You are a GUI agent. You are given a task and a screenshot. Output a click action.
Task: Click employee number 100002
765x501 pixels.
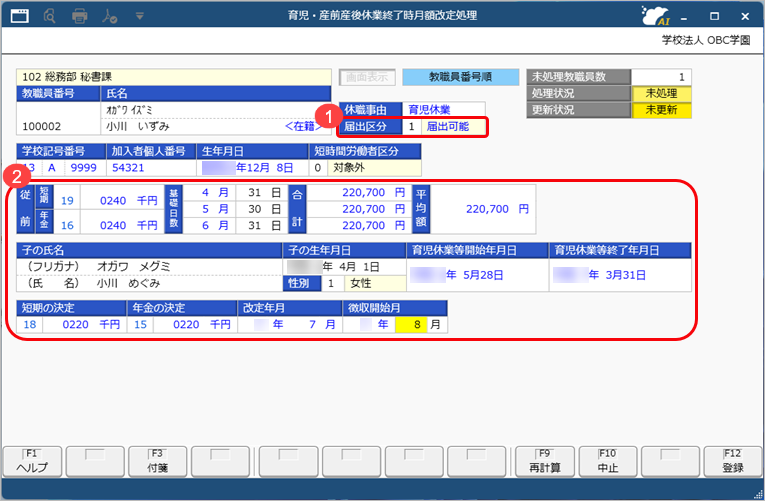[42, 127]
